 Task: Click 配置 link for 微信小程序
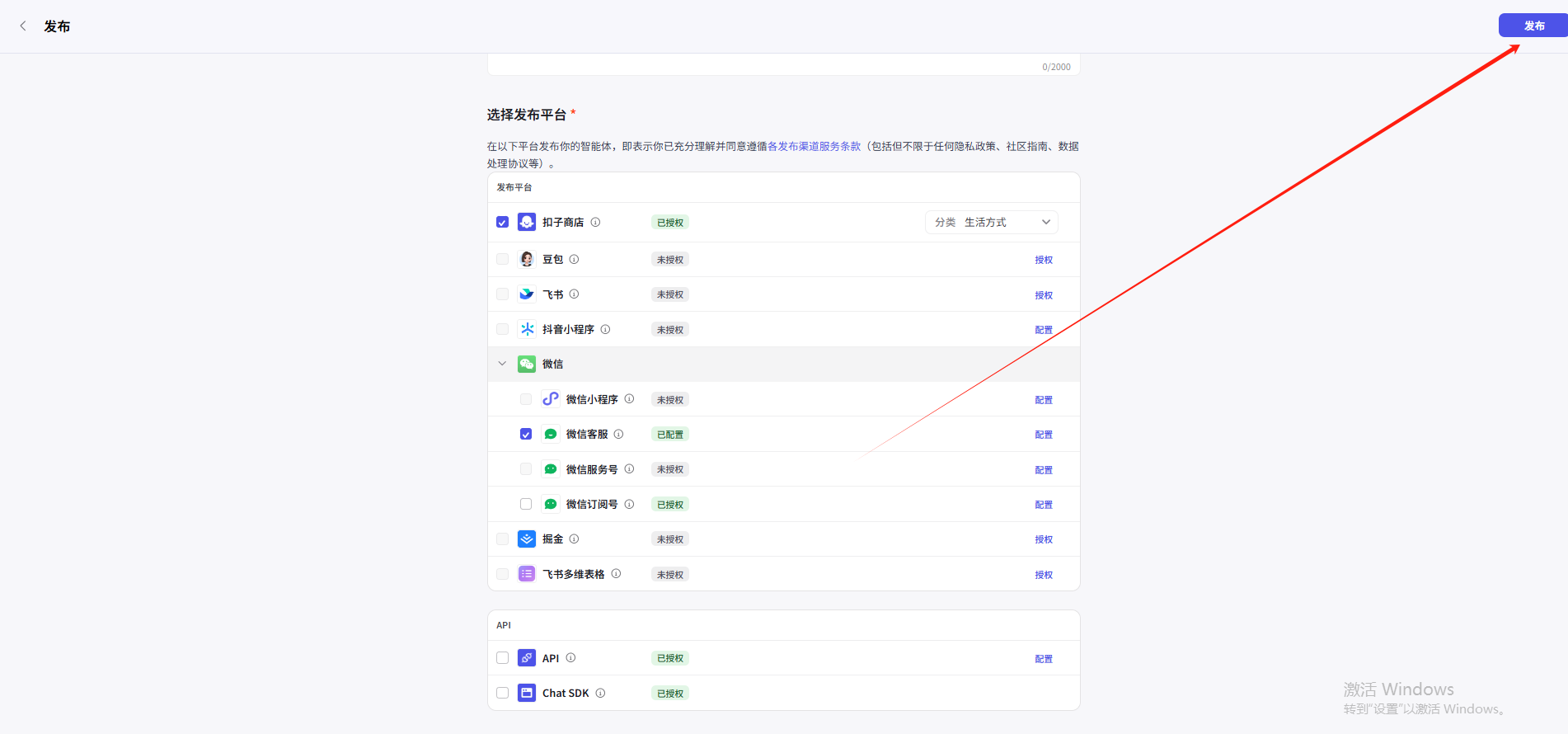(1043, 400)
